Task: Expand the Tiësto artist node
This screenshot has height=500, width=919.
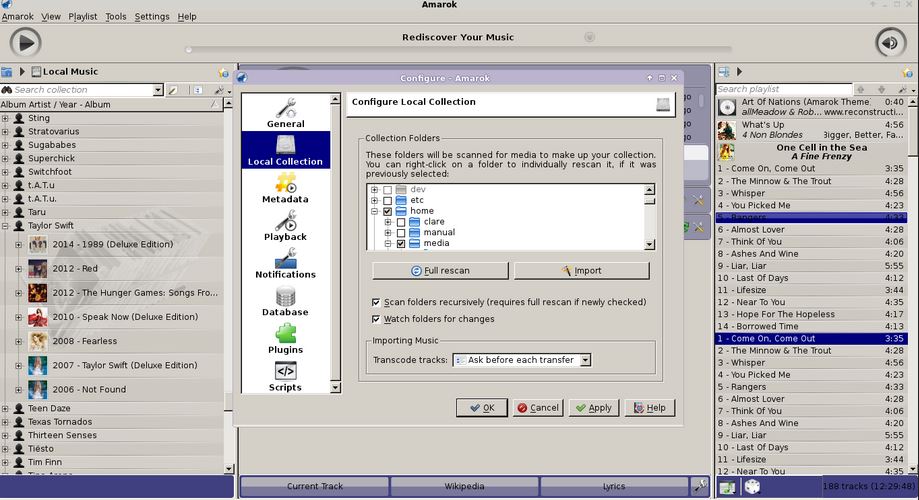Action: pyautogui.click(x=5, y=449)
